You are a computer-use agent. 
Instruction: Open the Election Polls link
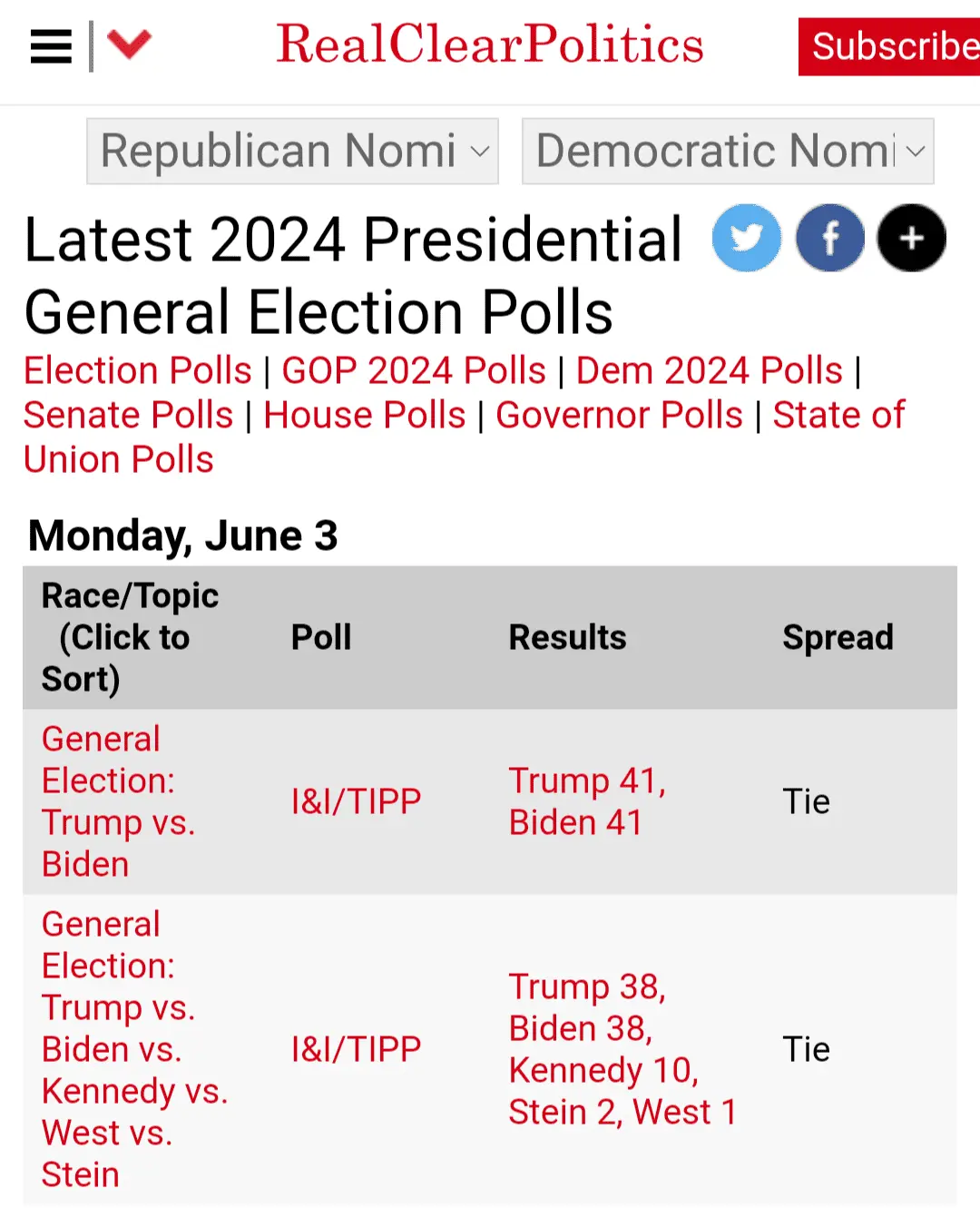point(137,370)
